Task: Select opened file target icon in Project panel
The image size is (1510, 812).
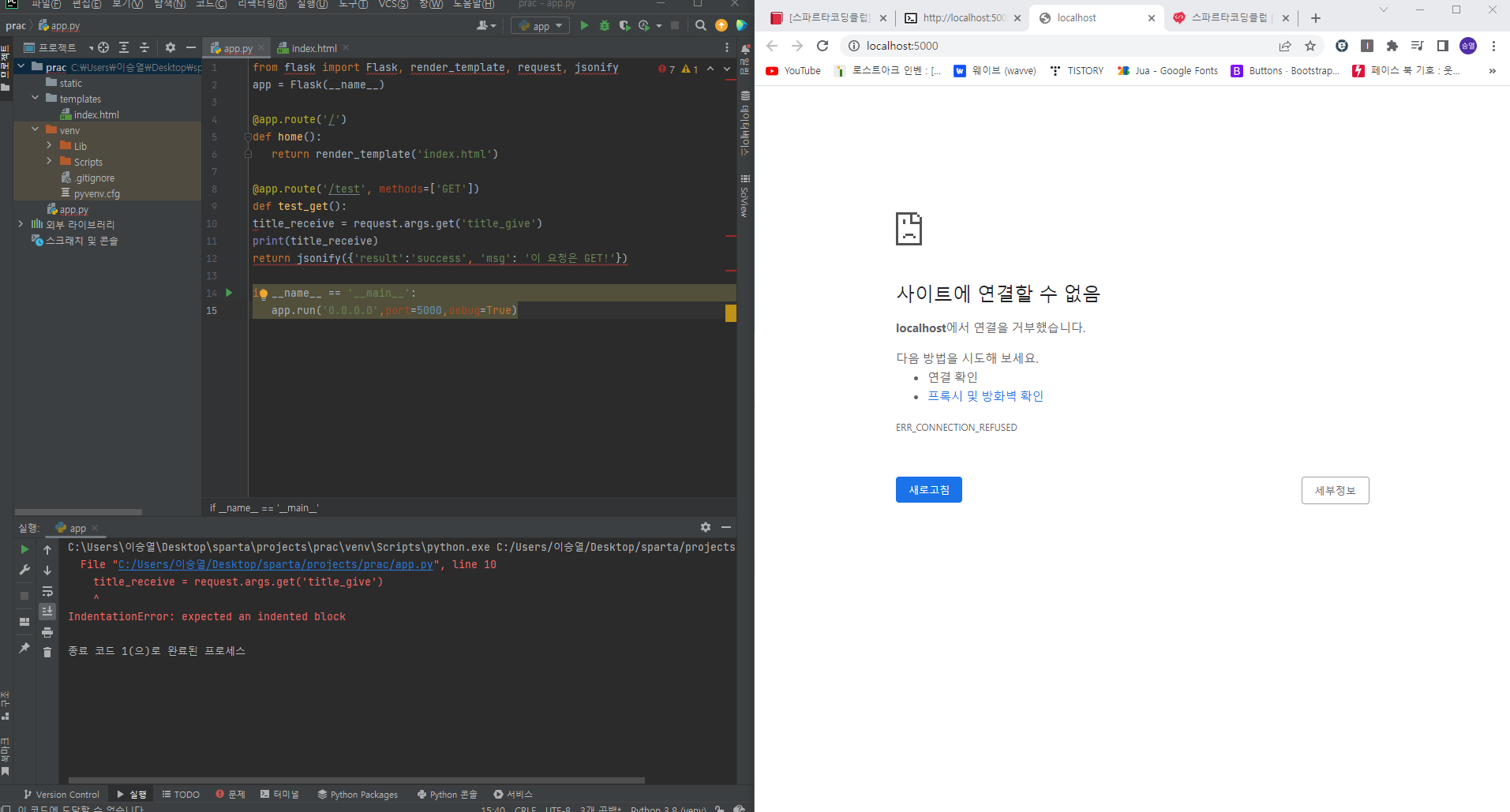Action: [103, 47]
